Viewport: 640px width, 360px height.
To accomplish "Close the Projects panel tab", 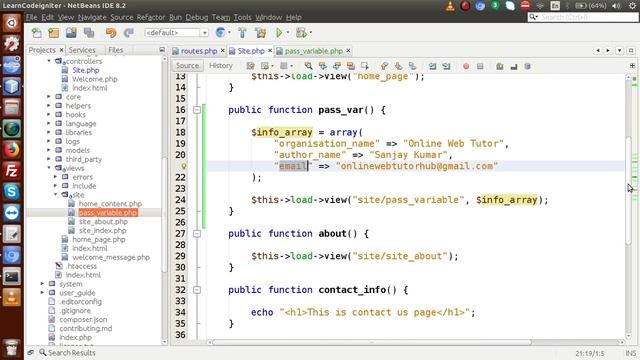I will (61, 50).
